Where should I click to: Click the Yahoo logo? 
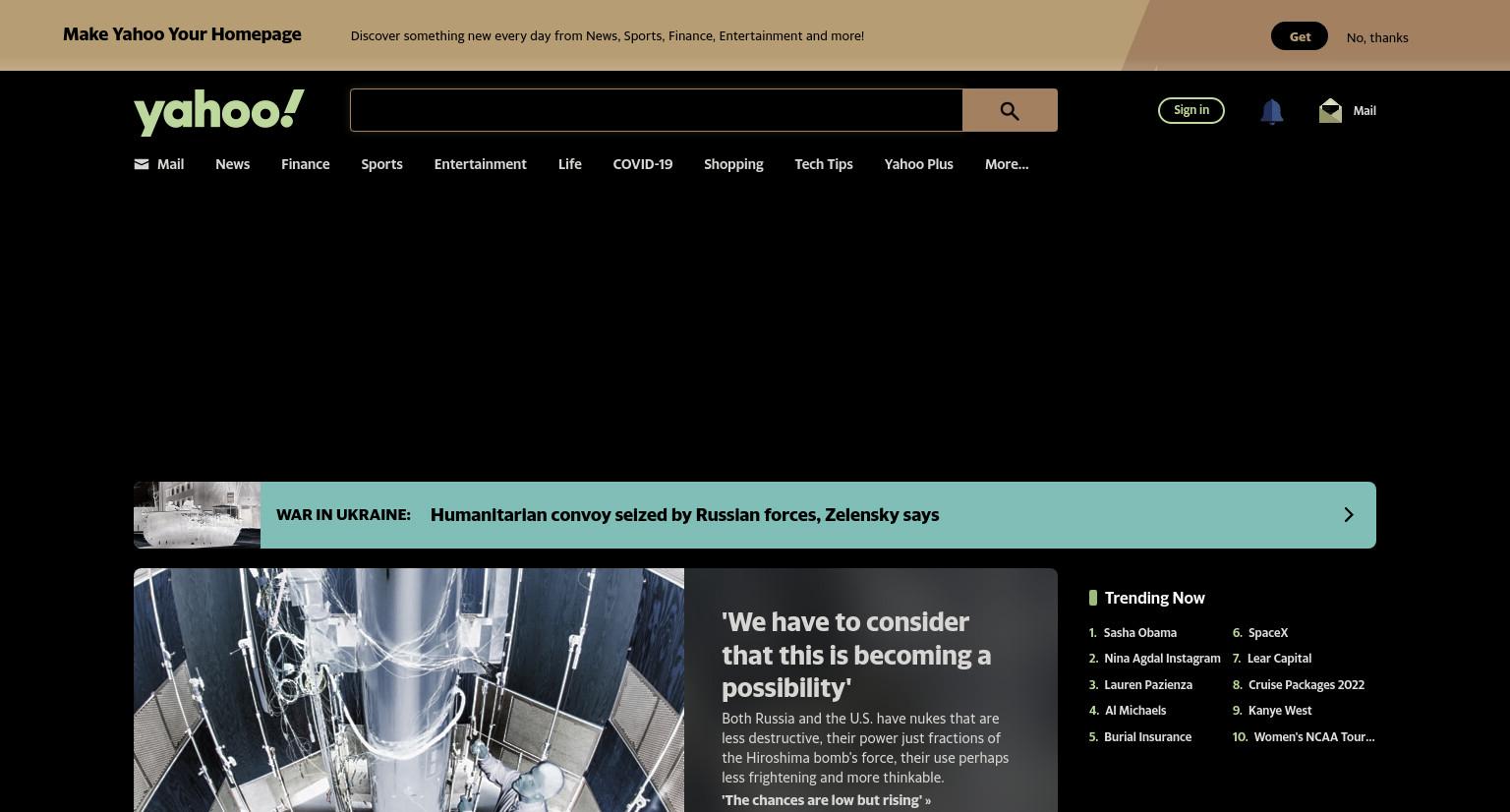[x=219, y=111]
